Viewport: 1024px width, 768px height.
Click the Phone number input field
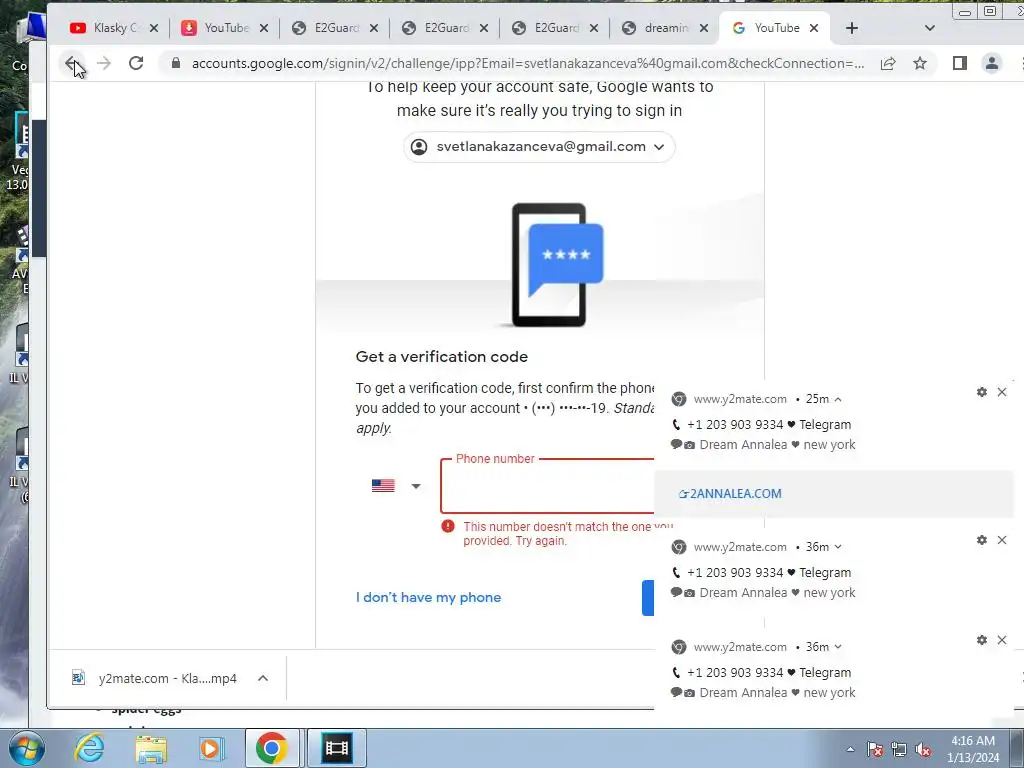click(x=547, y=486)
